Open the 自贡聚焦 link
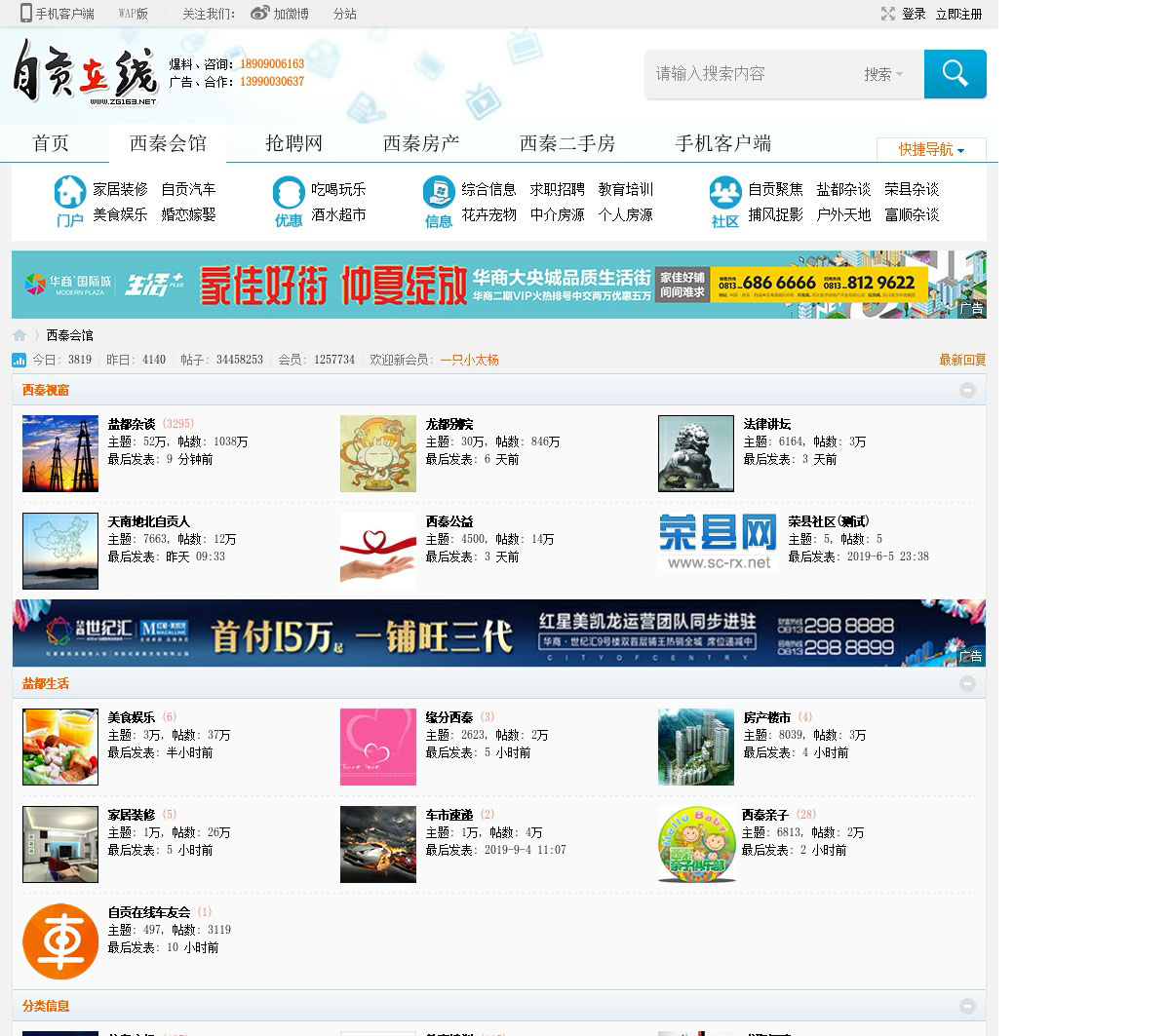The height and width of the screenshot is (1036, 1170). pos(775,189)
